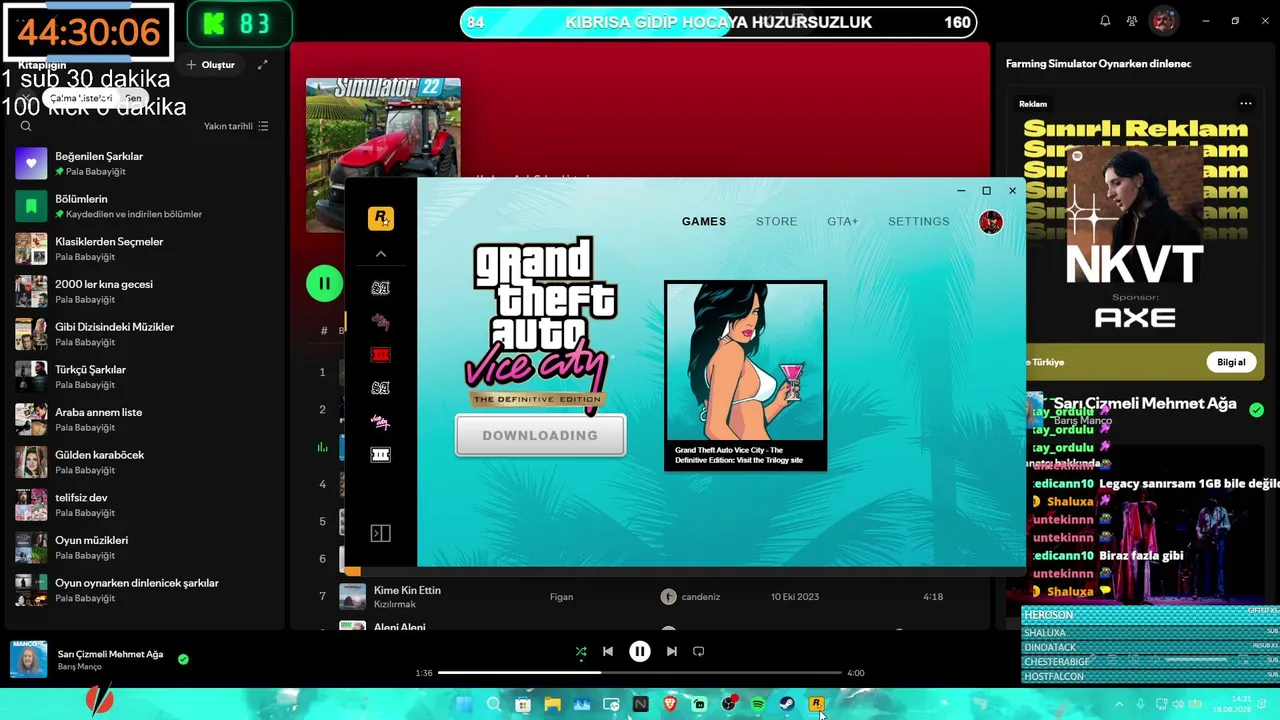Click Rockstar Games Launcher taskbar icon
This screenshot has height=720, width=1280.
click(816, 705)
